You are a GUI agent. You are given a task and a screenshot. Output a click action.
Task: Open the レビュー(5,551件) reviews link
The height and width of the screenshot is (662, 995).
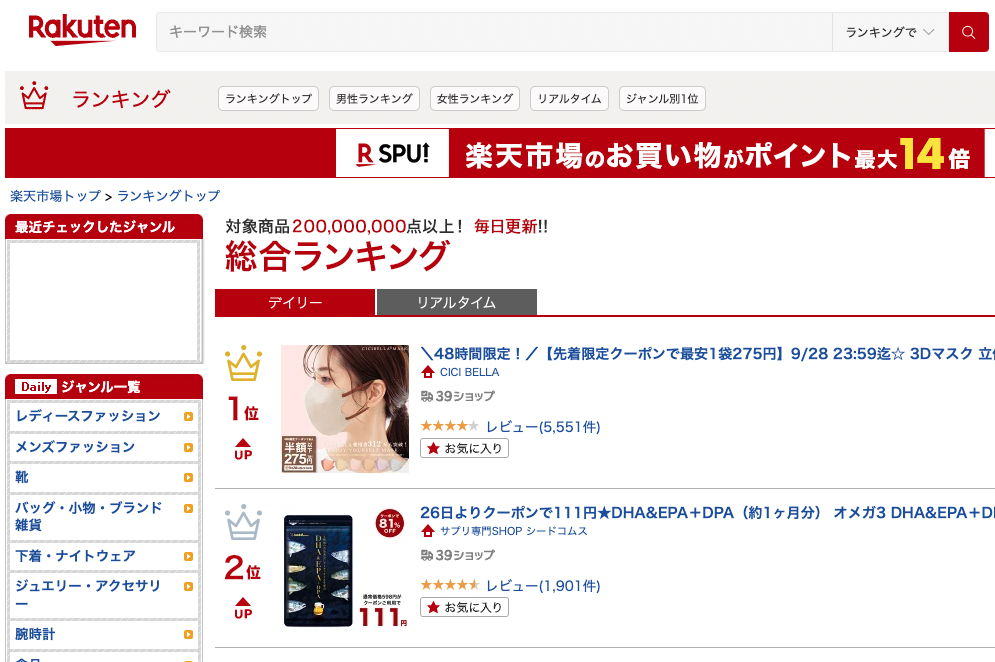click(x=543, y=427)
